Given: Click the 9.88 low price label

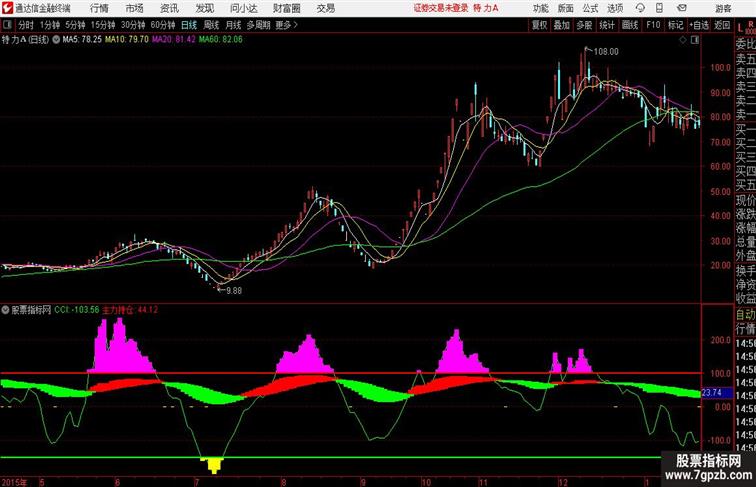Looking at the screenshot, I should click(x=234, y=291).
